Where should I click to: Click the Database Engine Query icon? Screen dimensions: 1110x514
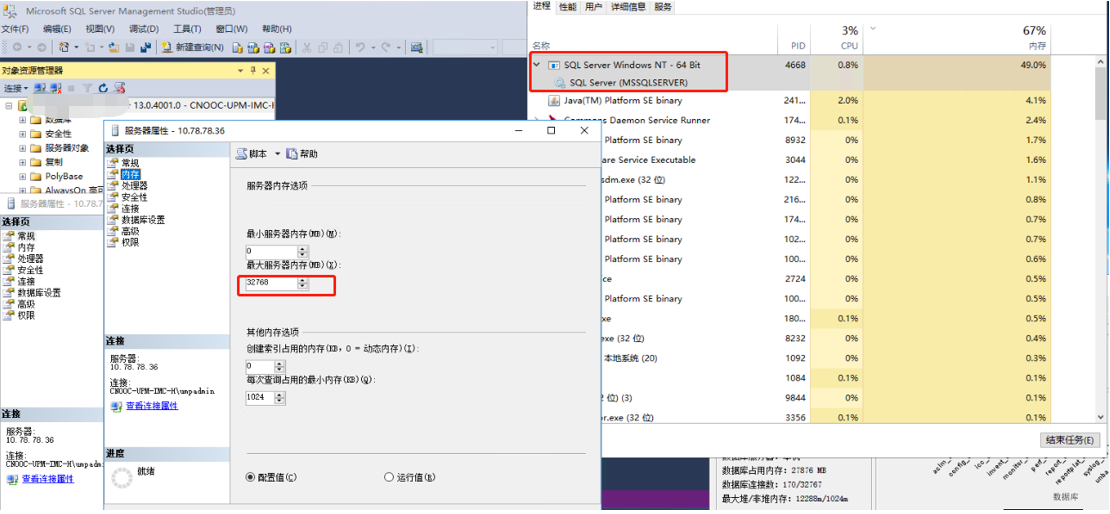click(x=237, y=47)
